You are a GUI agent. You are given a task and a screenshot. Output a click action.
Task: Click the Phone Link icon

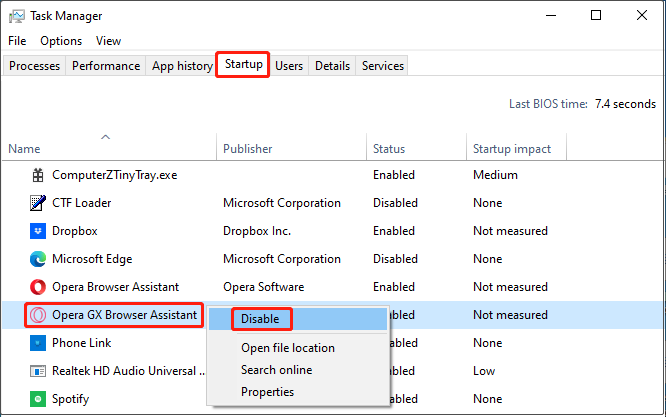tap(38, 343)
